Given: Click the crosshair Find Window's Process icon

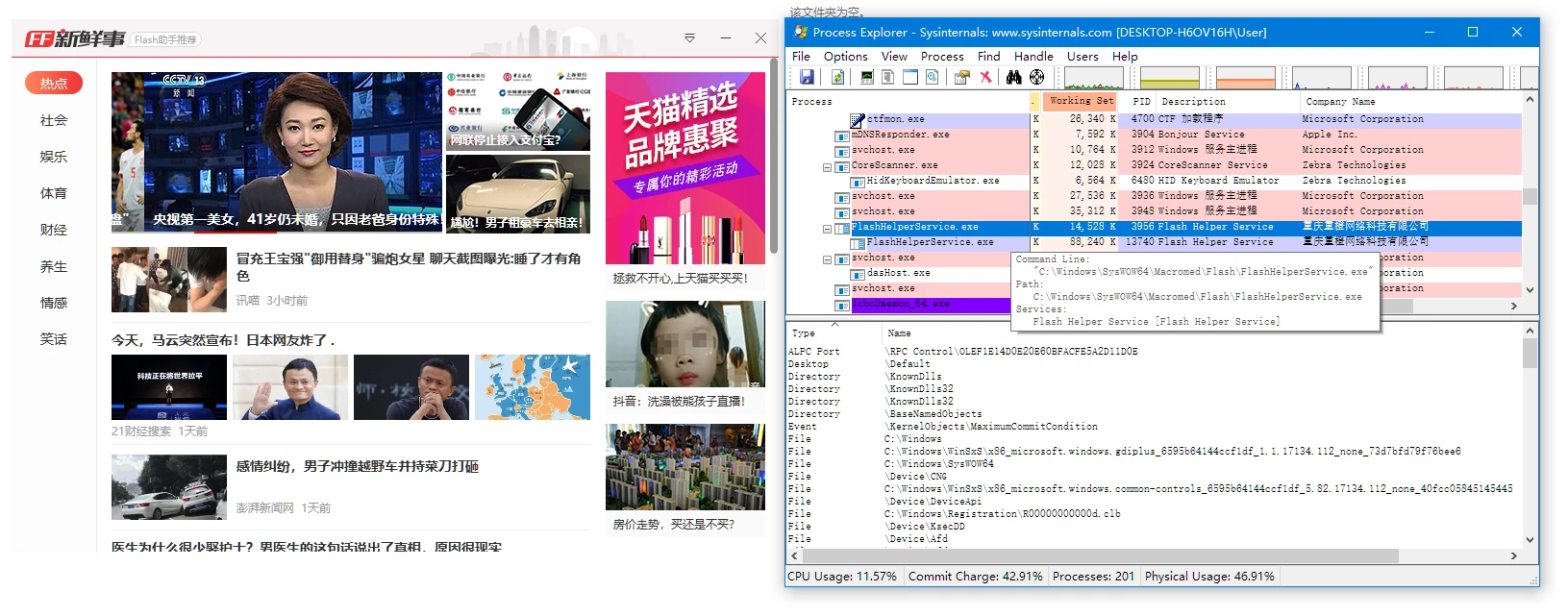Looking at the screenshot, I should pyautogui.click(x=1036, y=77).
